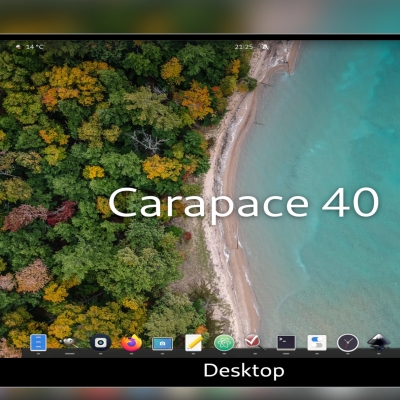Open the Tweaks toggle-switch app icon
The height and width of the screenshot is (400, 400).
point(317,343)
